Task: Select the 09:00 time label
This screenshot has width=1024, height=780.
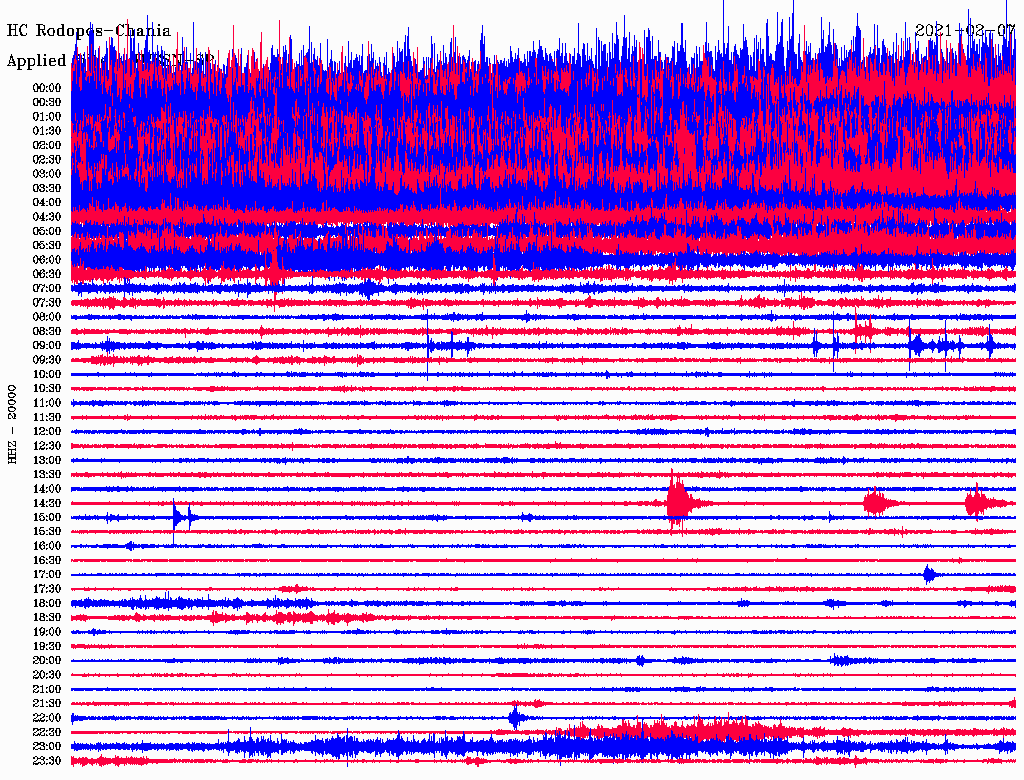Action: (x=46, y=346)
